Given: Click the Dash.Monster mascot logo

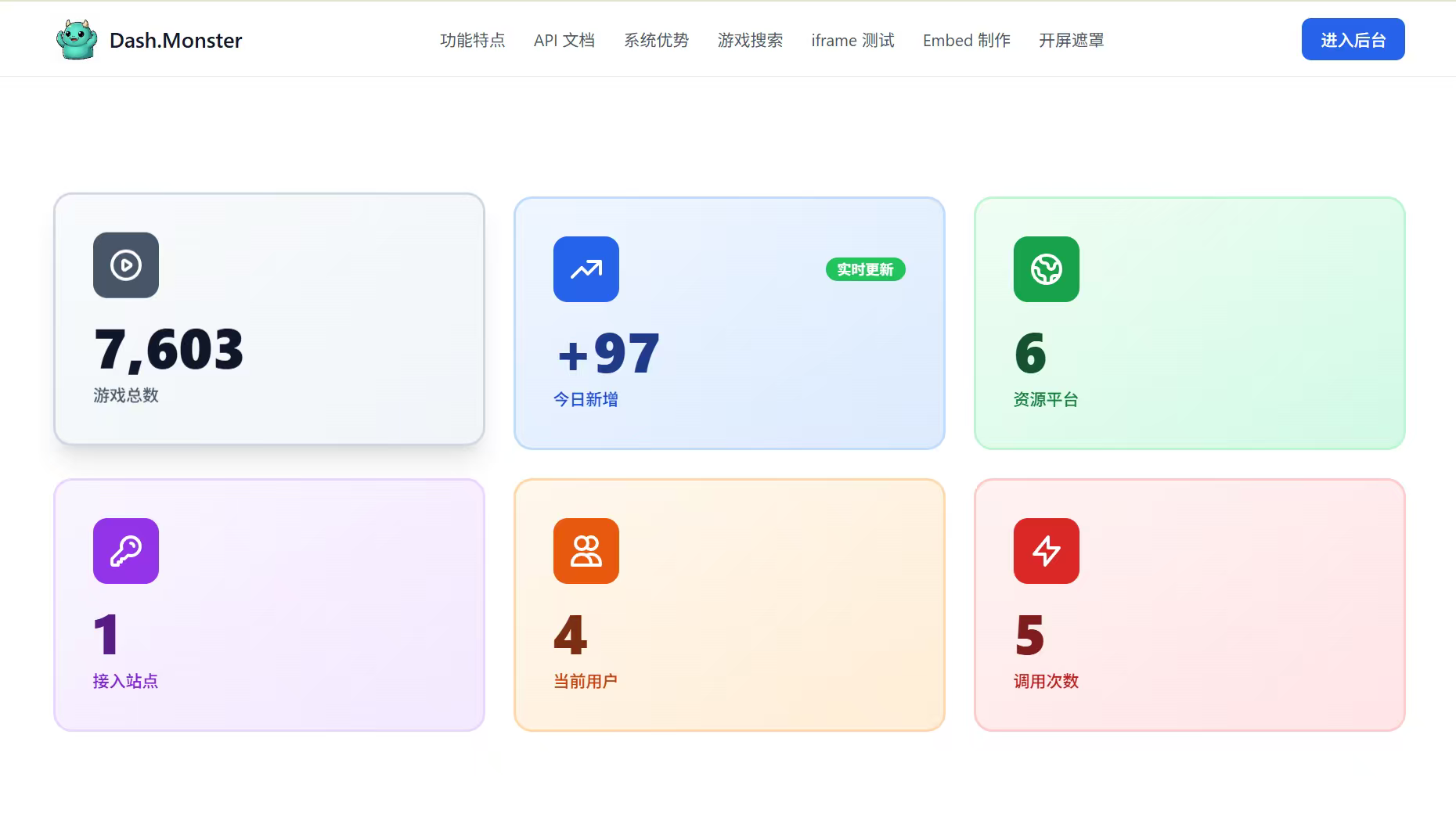Looking at the screenshot, I should point(77,40).
